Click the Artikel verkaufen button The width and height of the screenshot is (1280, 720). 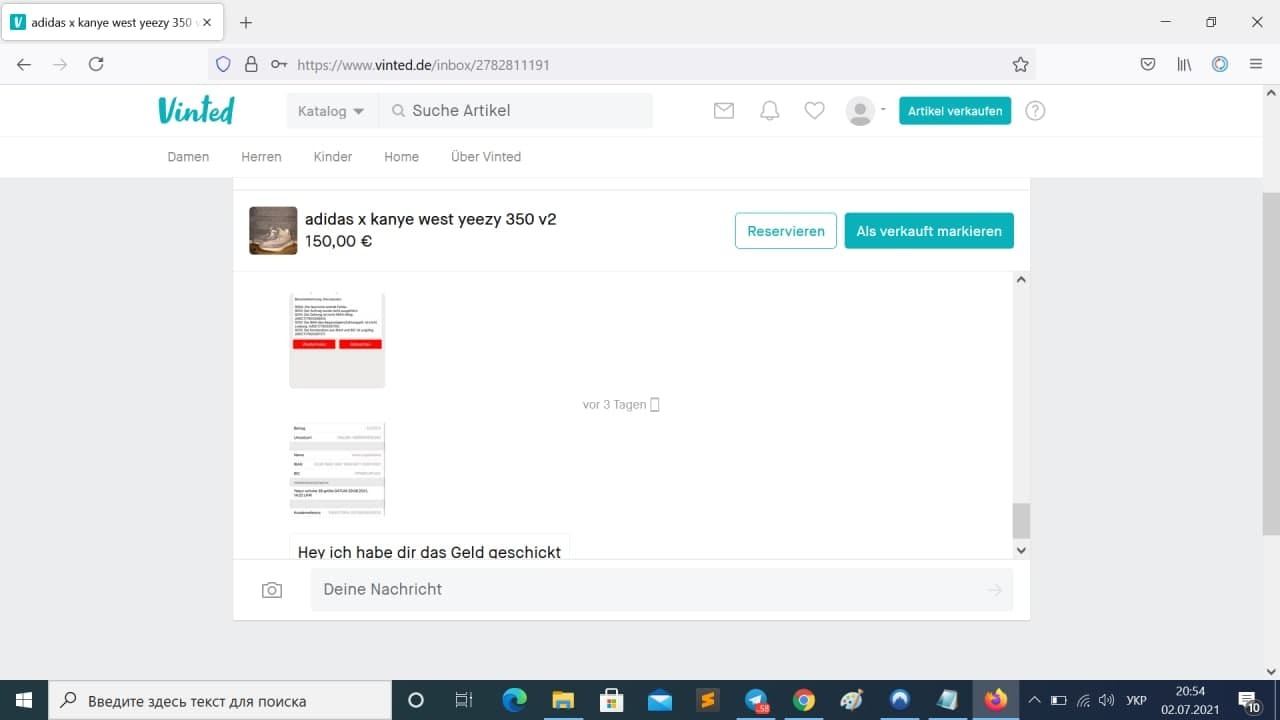point(955,111)
